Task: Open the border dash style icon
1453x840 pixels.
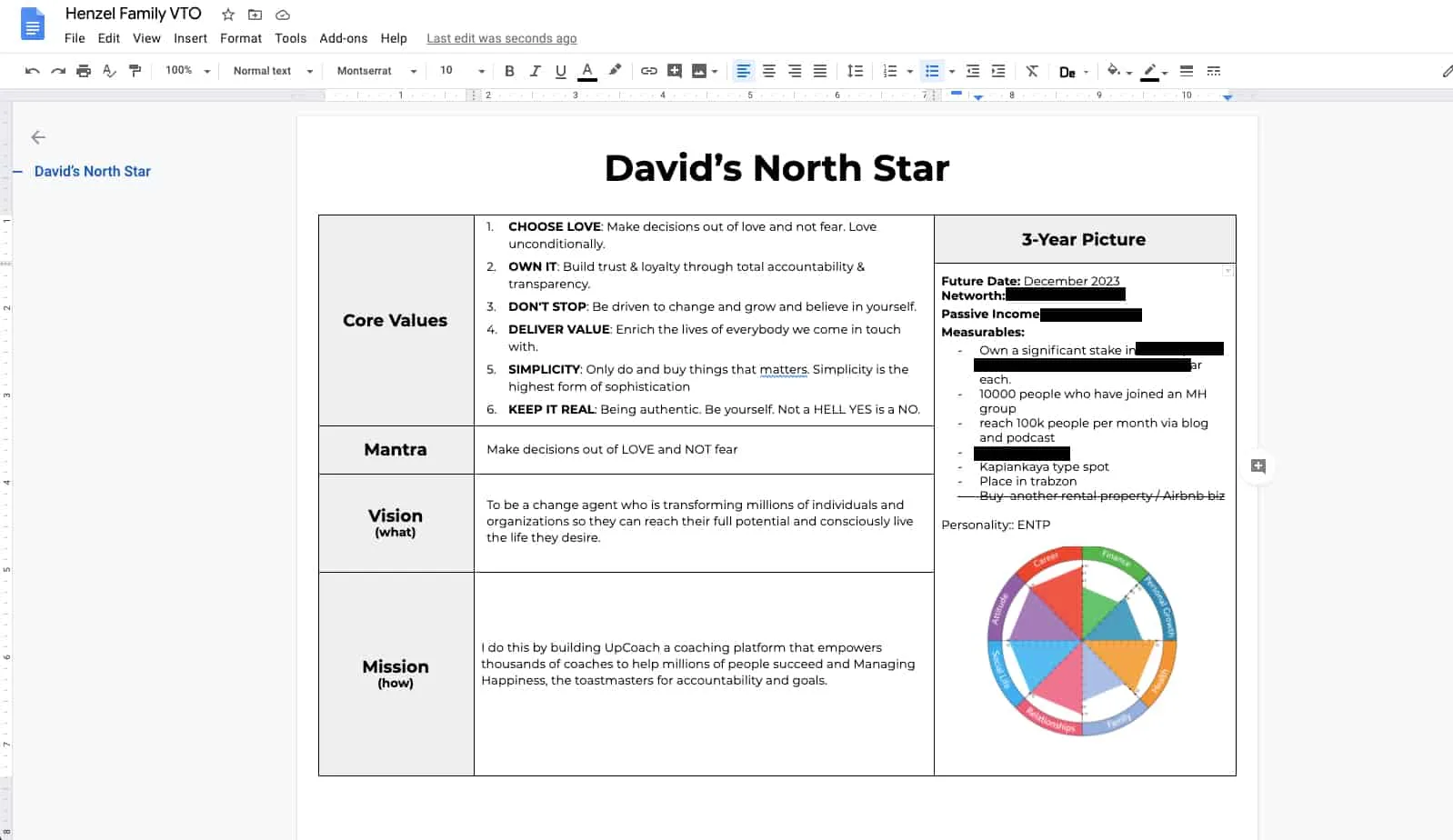Action: 1214,71
